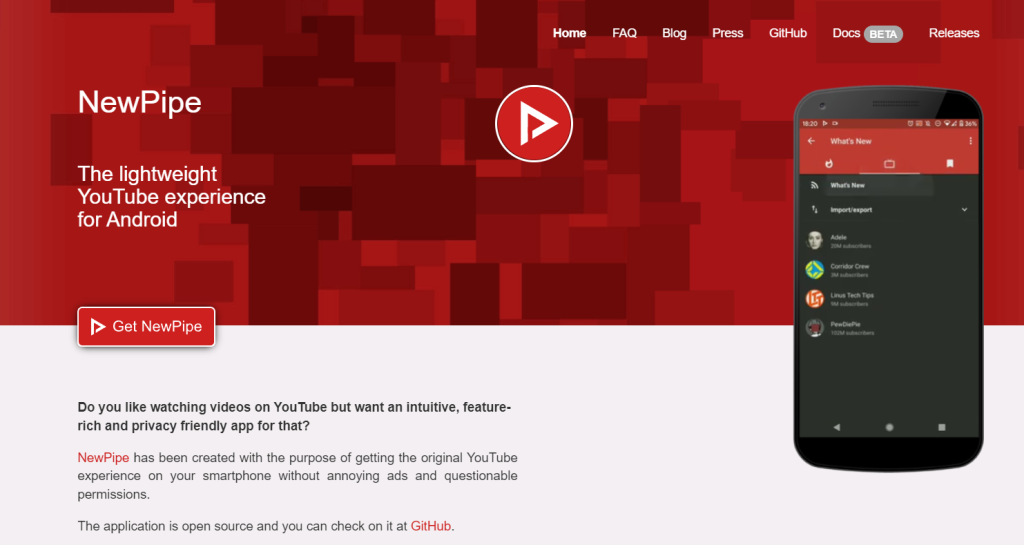Open Corridor Crew channel name in phone list
Image resolution: width=1024 pixels, height=545 pixels.
click(850, 266)
